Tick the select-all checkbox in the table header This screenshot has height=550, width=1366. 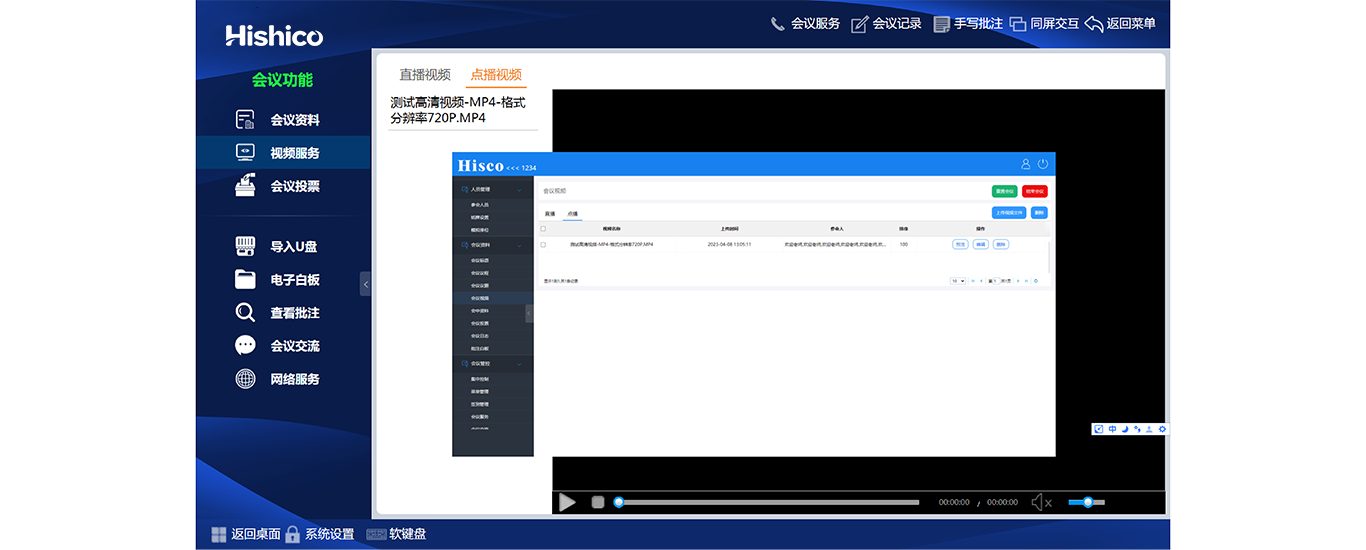[543, 229]
